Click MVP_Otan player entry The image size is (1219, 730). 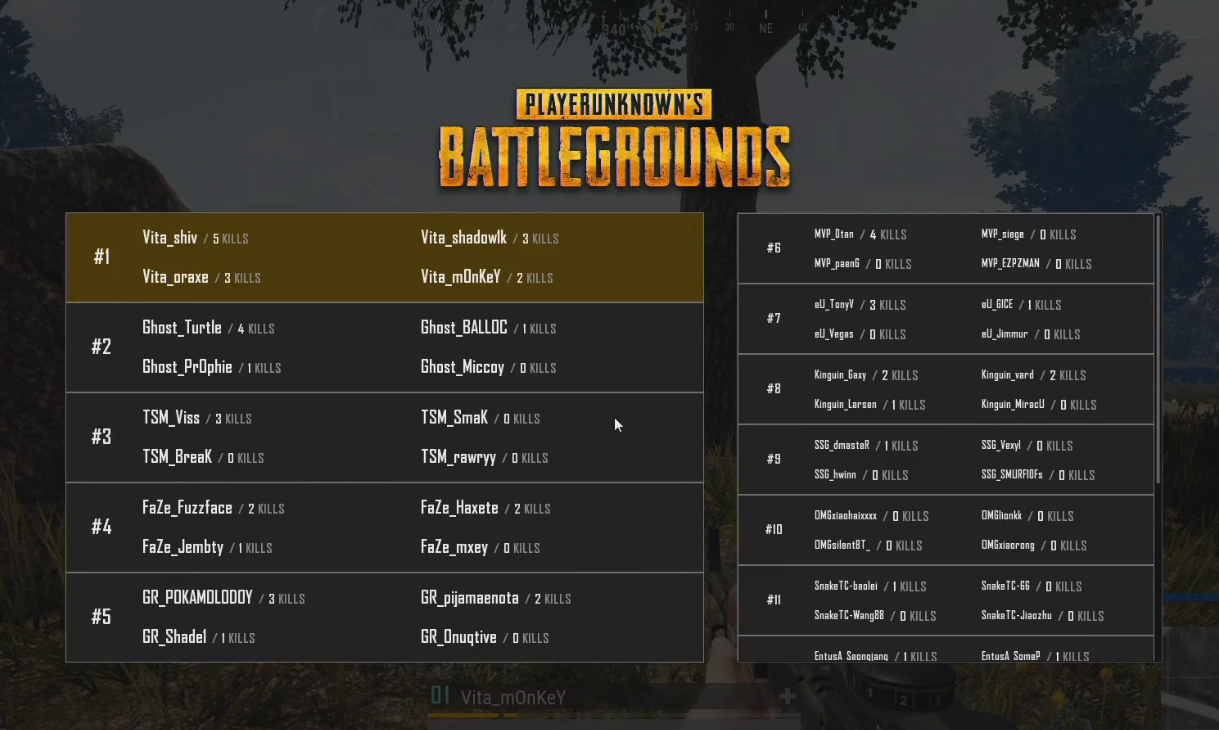pos(834,234)
